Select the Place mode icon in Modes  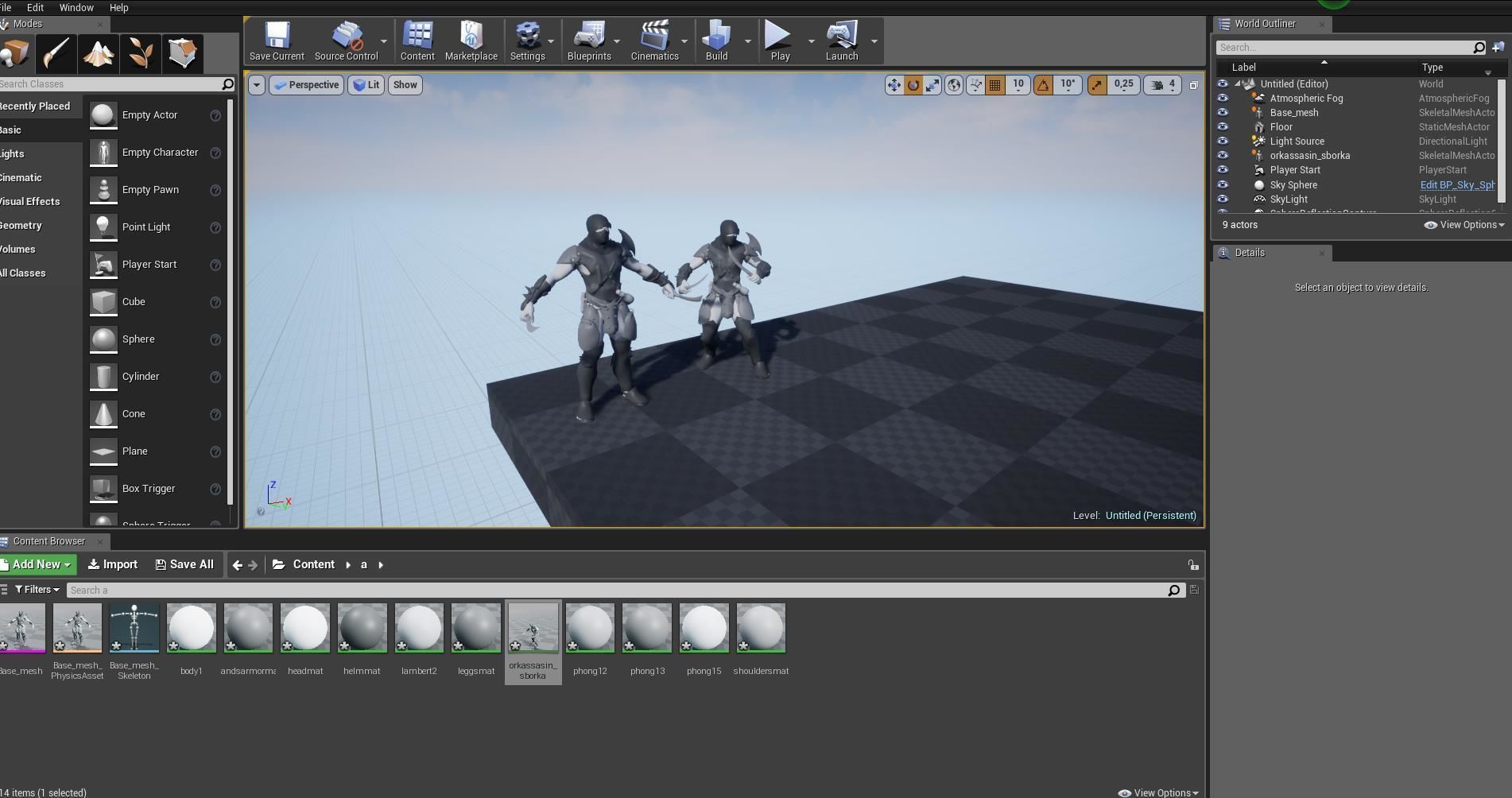(x=15, y=53)
